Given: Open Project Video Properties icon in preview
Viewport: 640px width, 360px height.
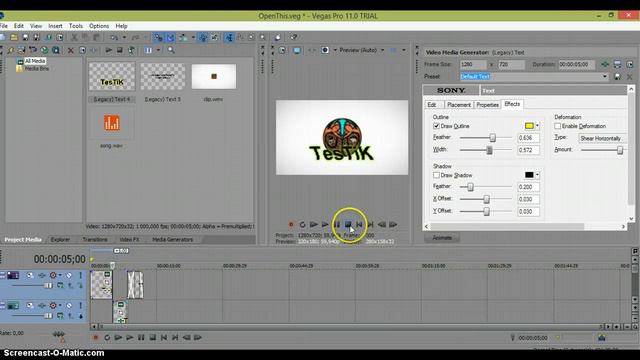Looking at the screenshot, I should tap(282, 50).
